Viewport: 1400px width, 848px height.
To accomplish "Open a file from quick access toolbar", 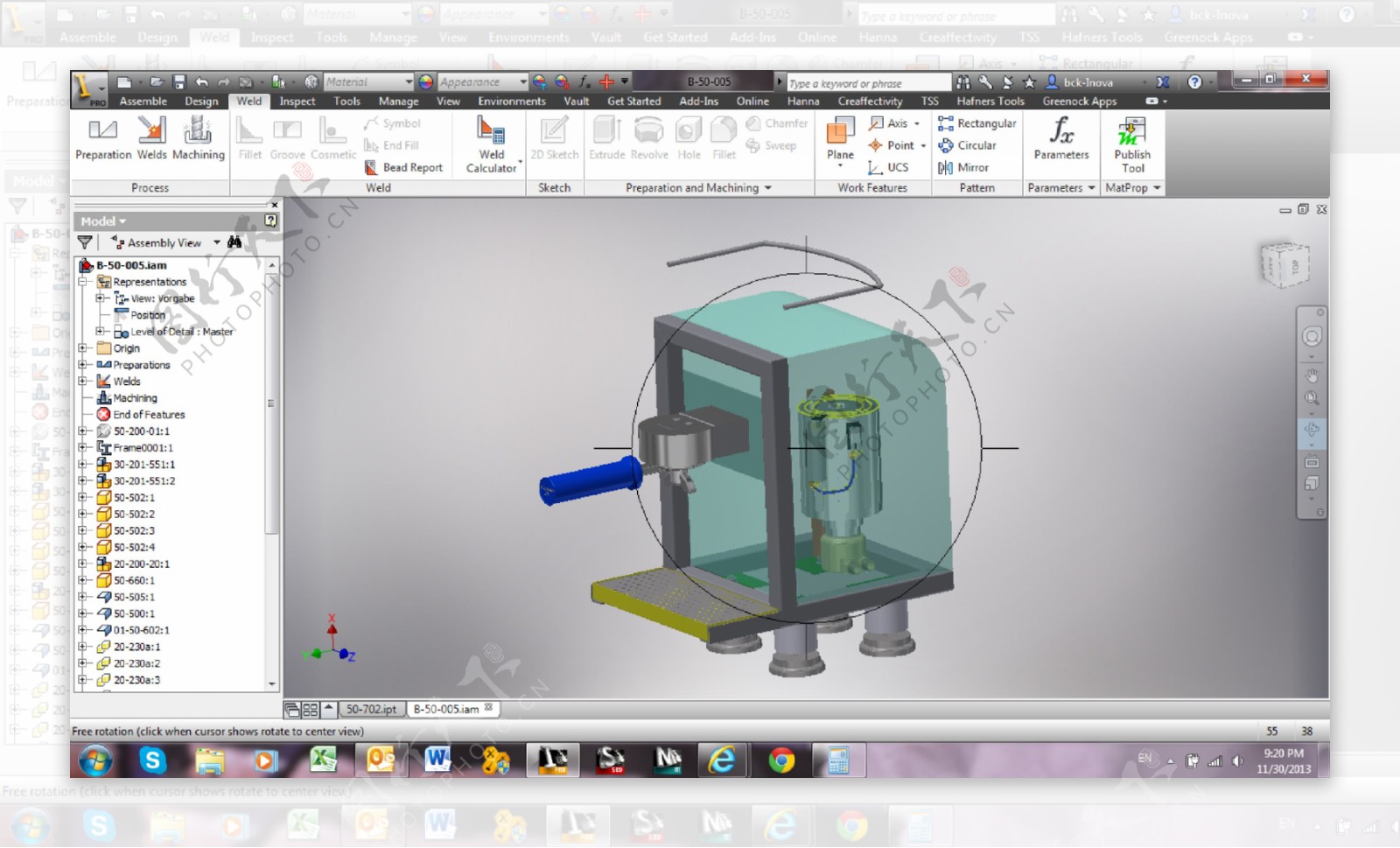I will pos(157,82).
